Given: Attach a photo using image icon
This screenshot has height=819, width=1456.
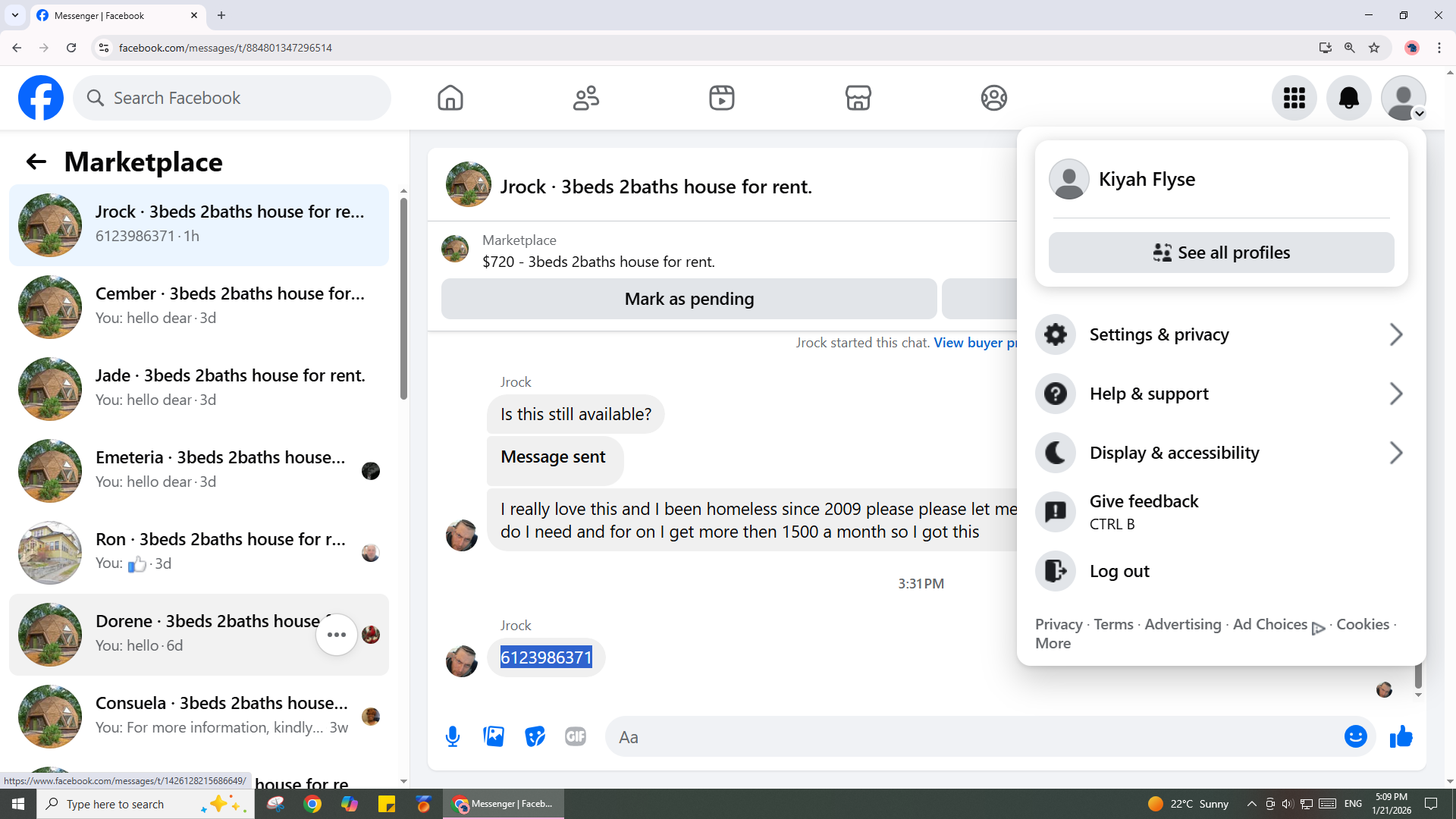Looking at the screenshot, I should 494,736.
